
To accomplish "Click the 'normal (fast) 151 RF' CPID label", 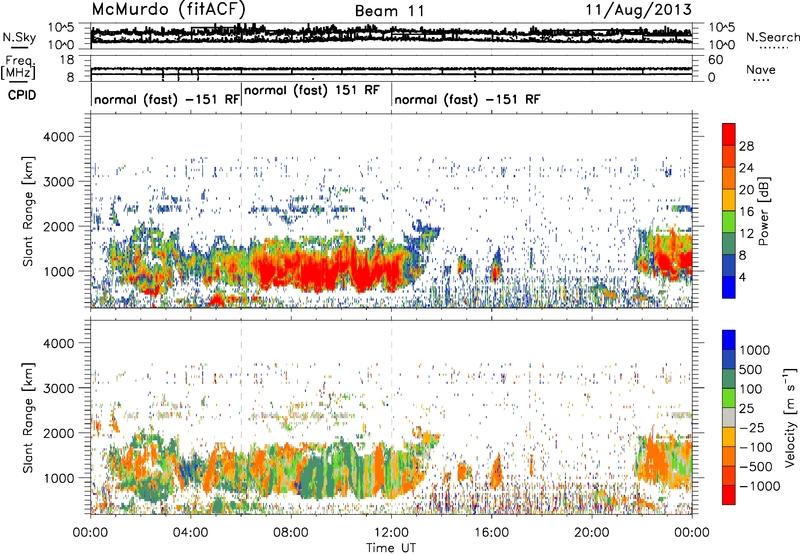I will [312, 90].
